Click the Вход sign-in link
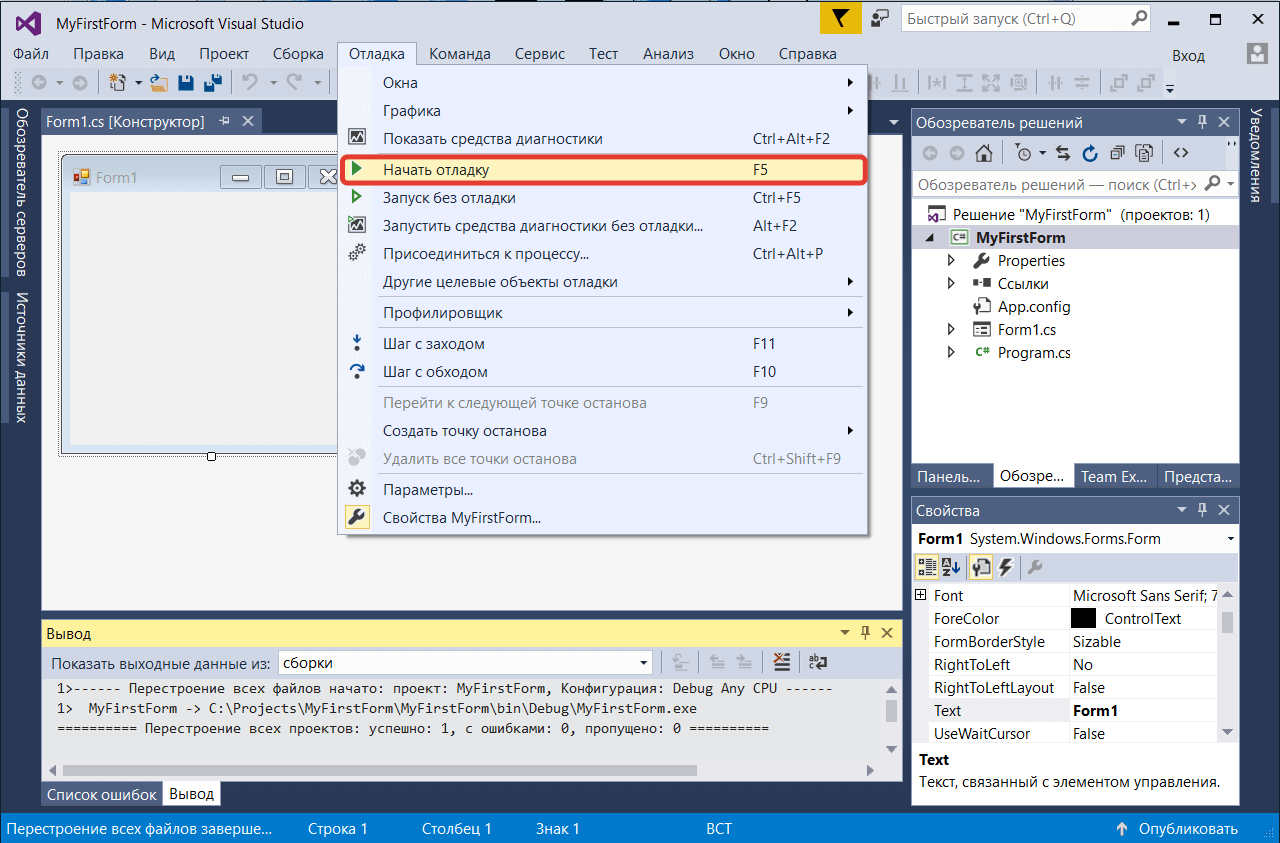The width and height of the screenshot is (1280, 843). coord(1189,55)
